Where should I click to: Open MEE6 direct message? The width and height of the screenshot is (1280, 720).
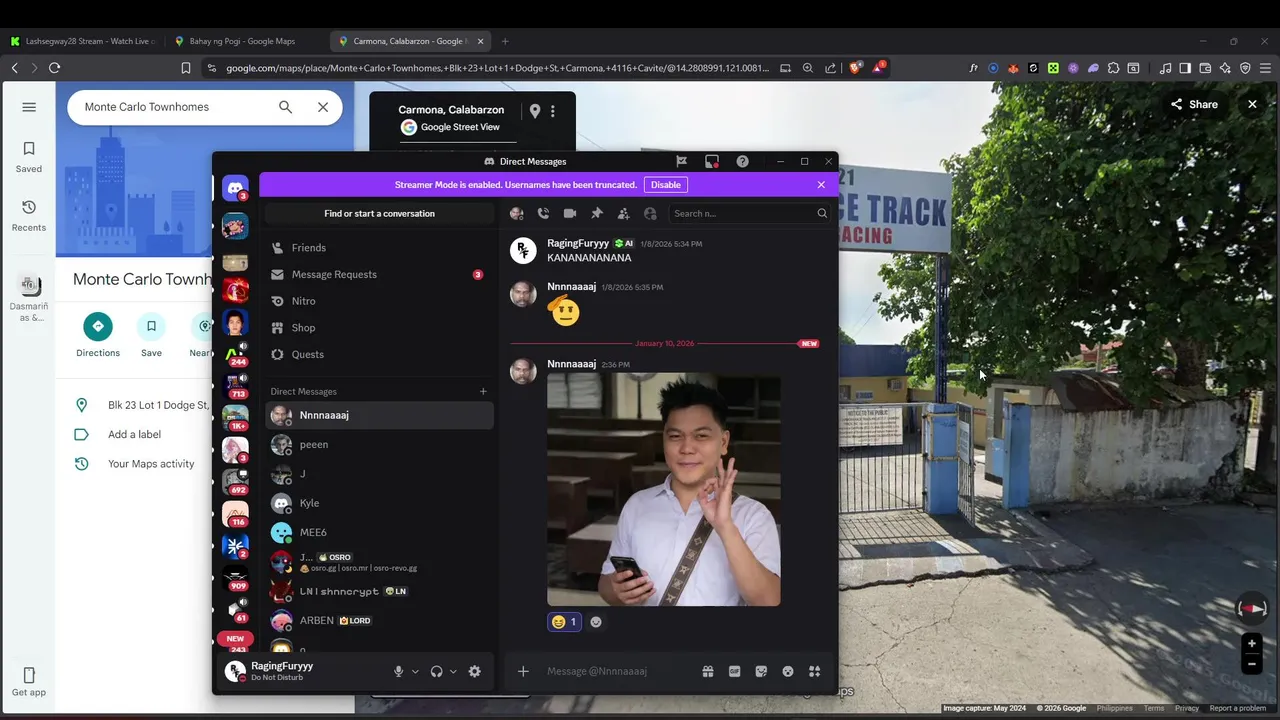click(379, 532)
